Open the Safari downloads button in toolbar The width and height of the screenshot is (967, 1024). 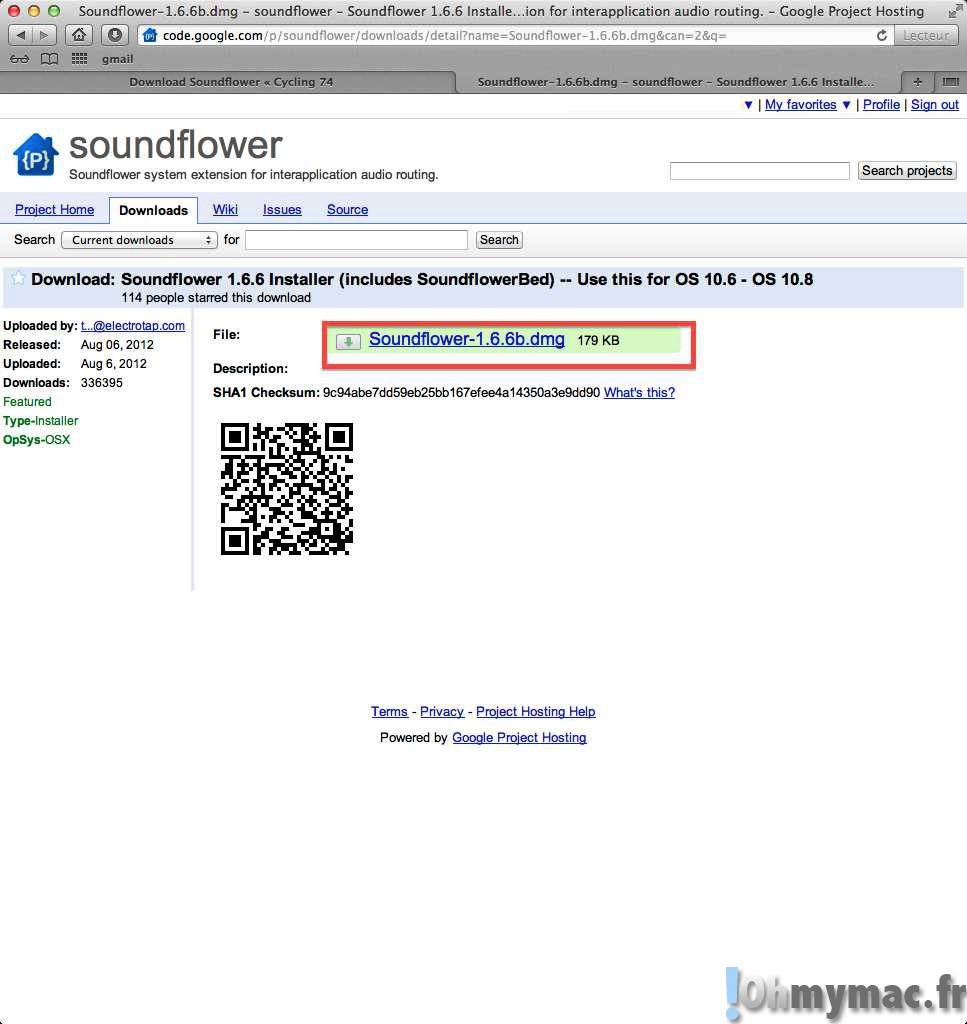(114, 35)
